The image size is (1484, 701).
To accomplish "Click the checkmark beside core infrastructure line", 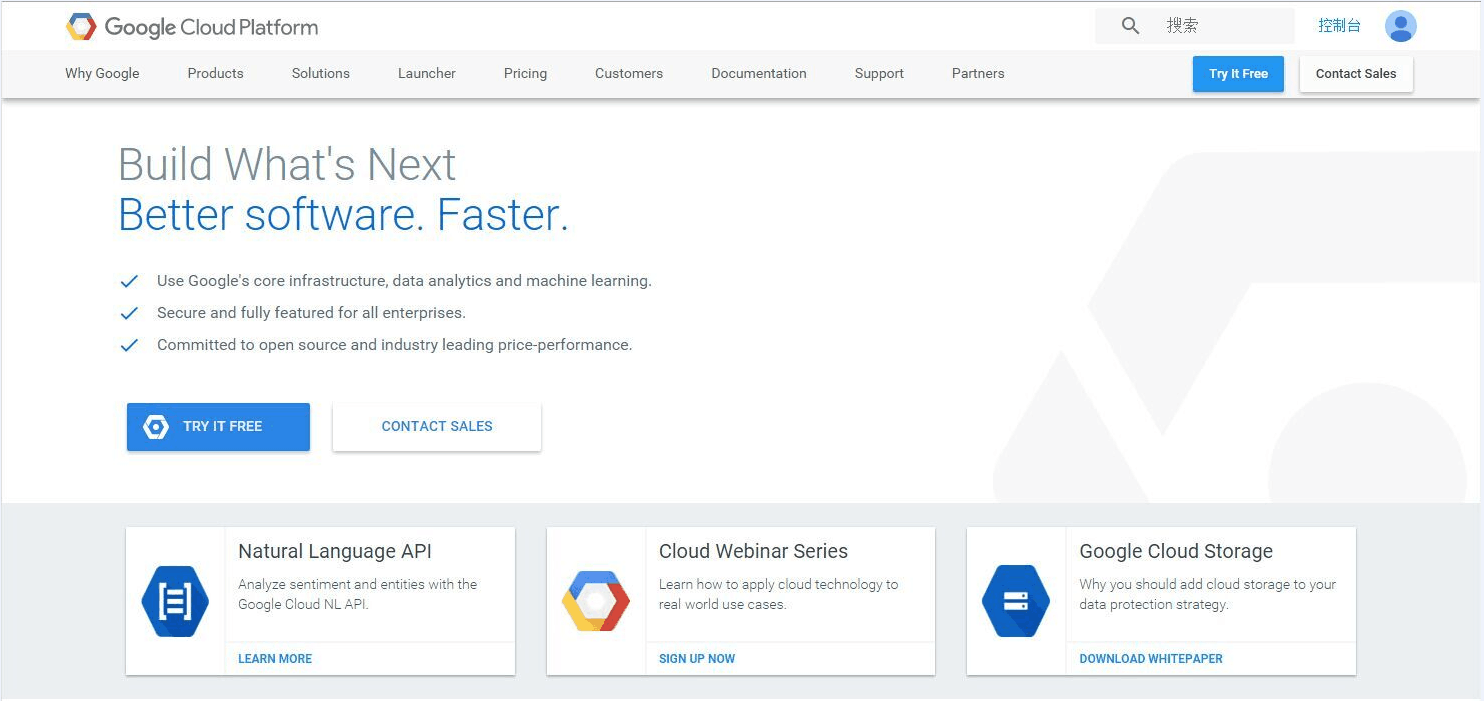I will [x=129, y=281].
